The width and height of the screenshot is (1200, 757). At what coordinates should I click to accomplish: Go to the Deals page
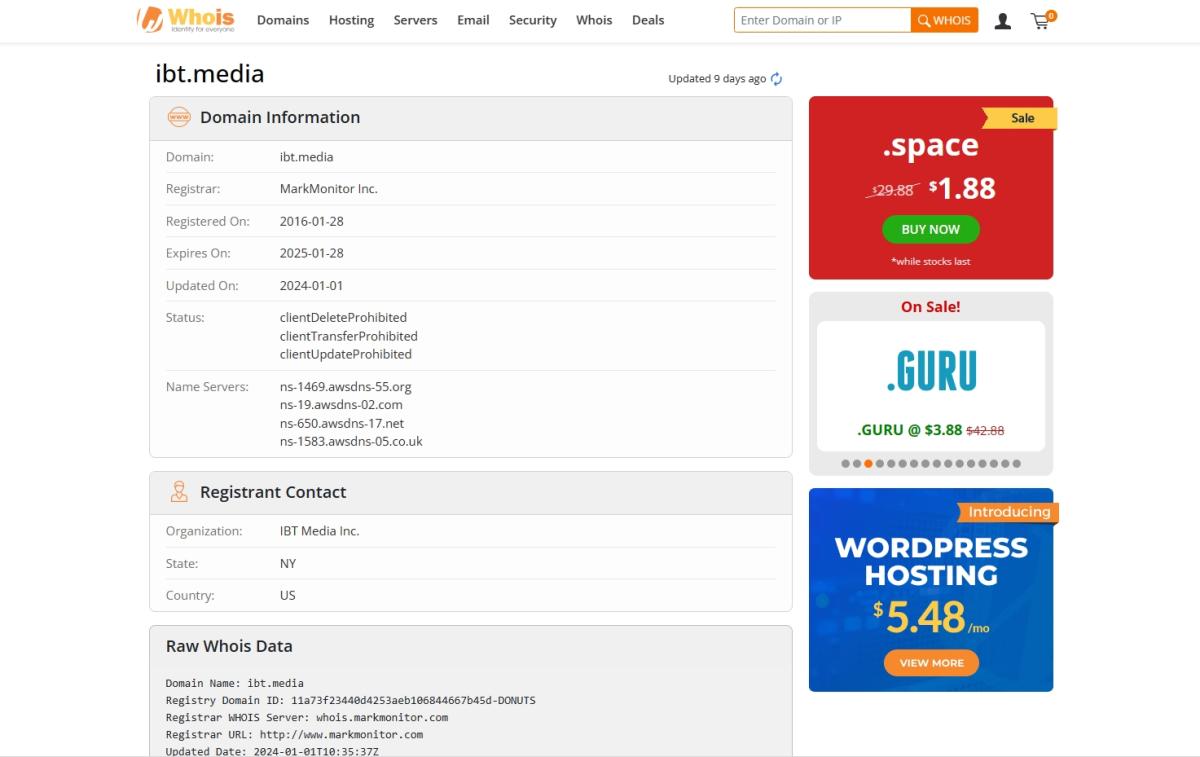pos(648,20)
